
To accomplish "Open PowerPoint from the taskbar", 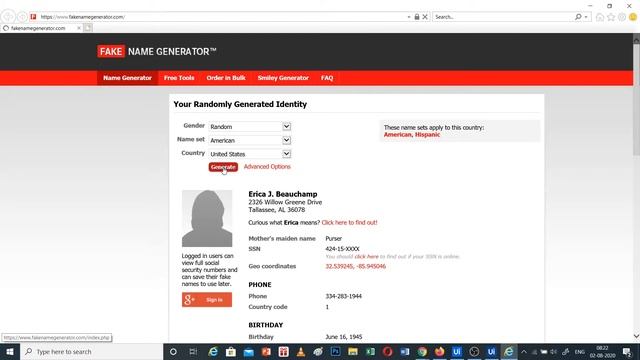I will click(266, 351).
